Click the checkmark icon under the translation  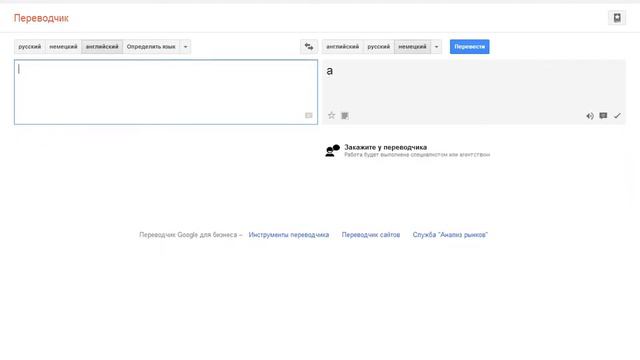pyautogui.click(x=617, y=116)
